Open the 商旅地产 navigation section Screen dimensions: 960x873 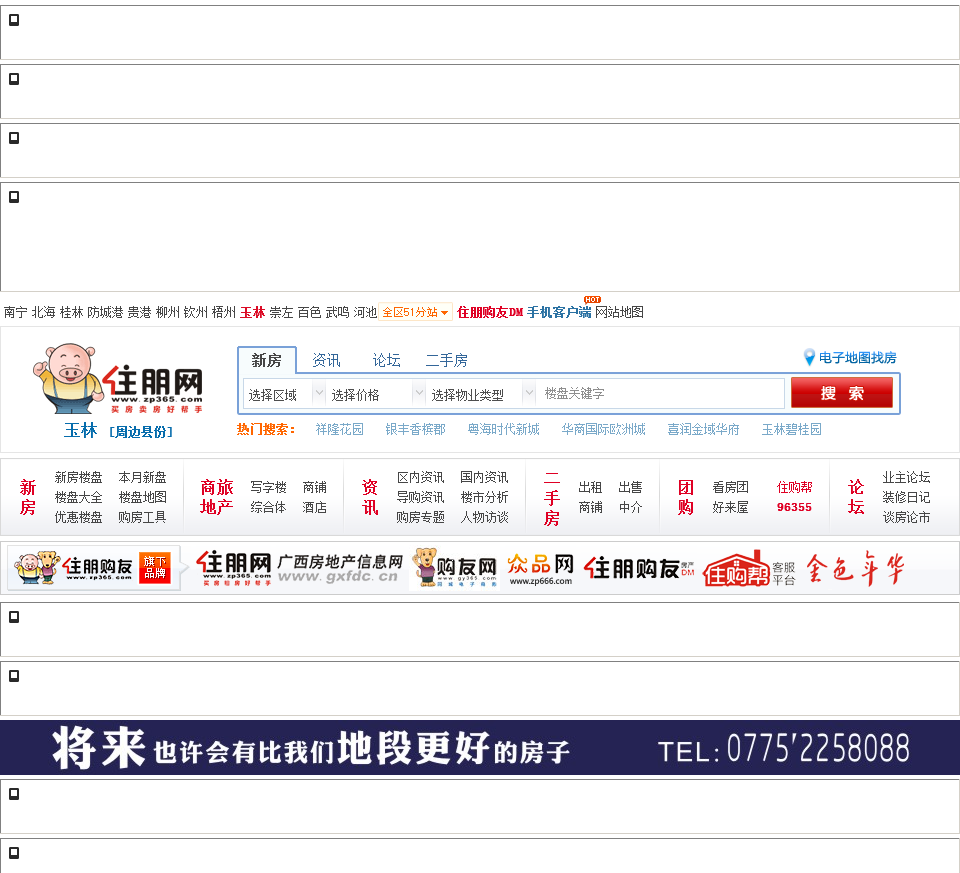[x=217, y=497]
